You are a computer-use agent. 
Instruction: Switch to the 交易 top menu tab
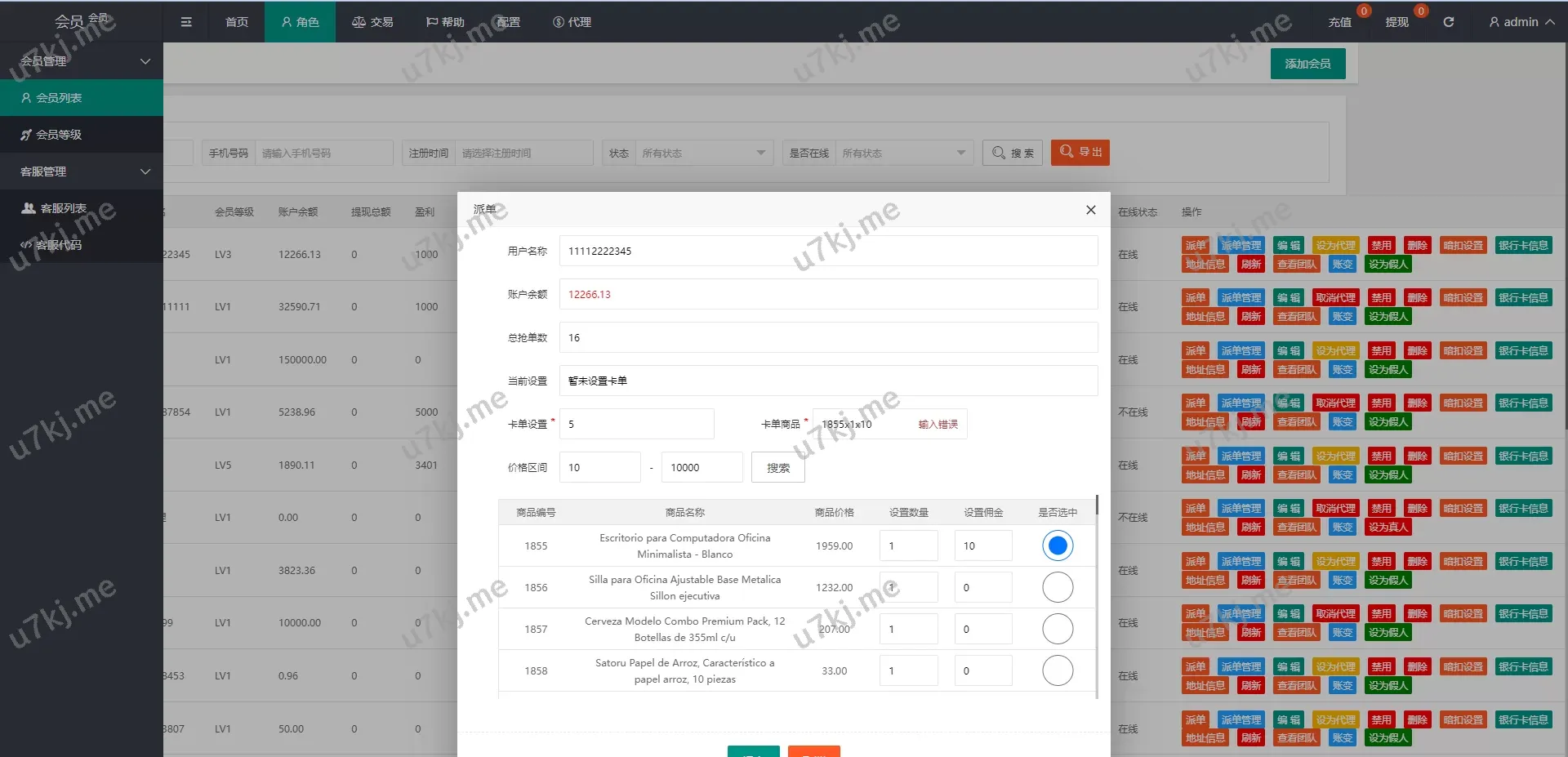pyautogui.click(x=372, y=22)
